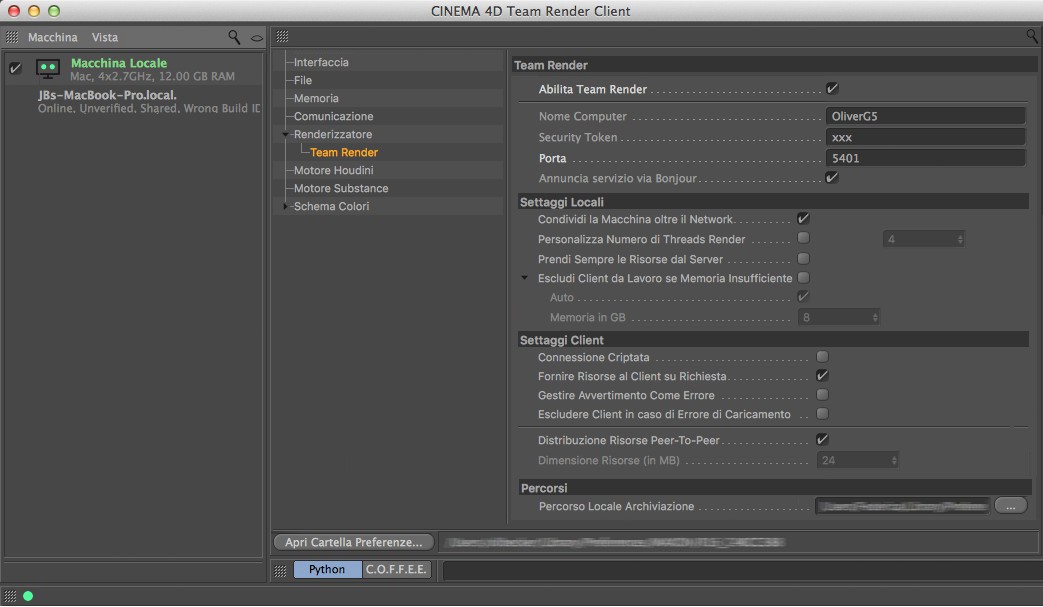Select the JBs-MacBook-Pro.local machine entry
The image size is (1043, 607).
click(x=149, y=102)
